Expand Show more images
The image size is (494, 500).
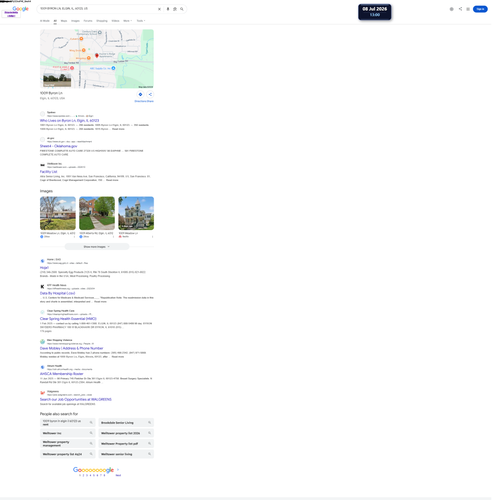[x=97, y=247]
